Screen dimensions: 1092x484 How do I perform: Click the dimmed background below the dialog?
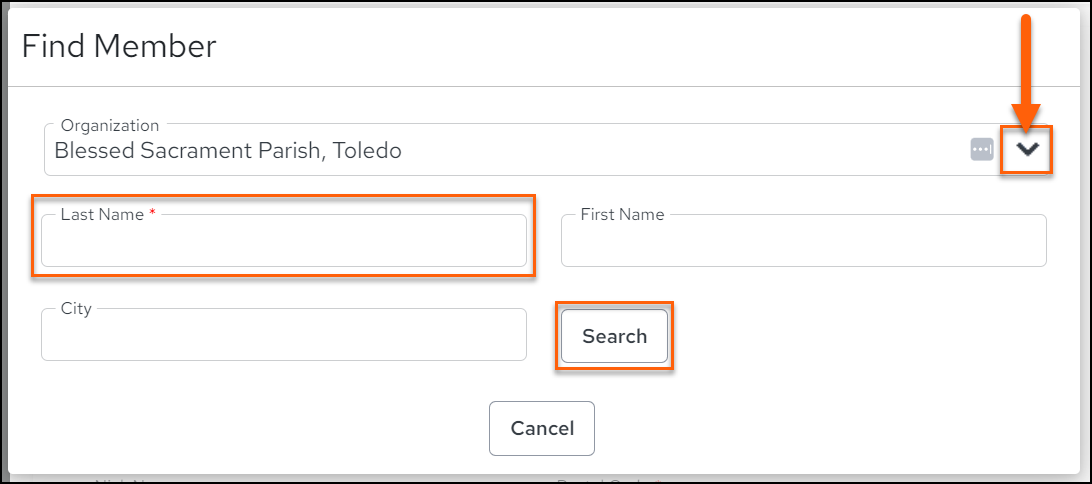545,479
